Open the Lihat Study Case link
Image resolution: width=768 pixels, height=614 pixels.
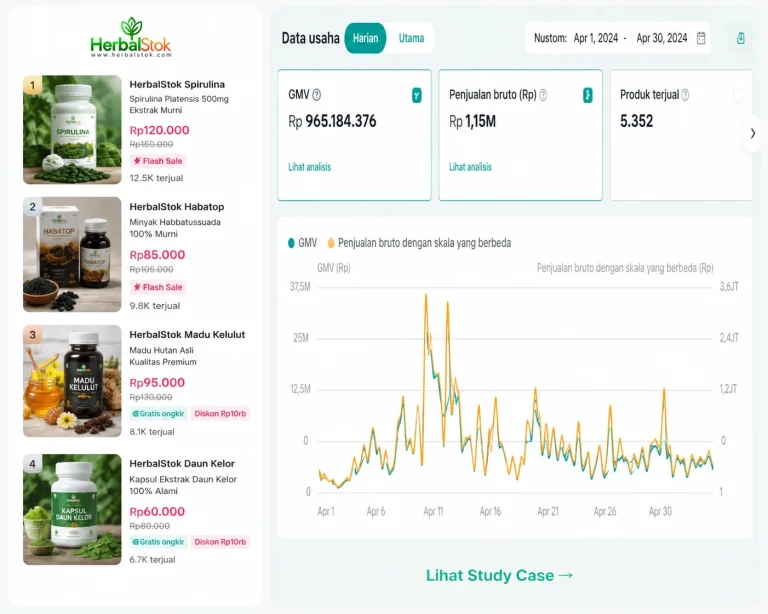499,575
